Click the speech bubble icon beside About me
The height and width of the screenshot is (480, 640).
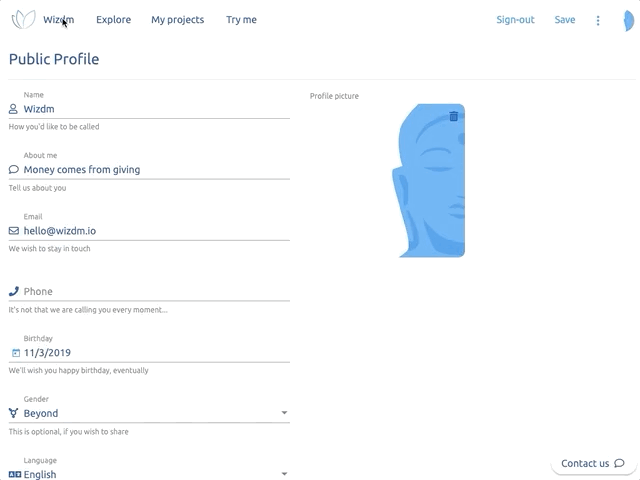(13, 169)
